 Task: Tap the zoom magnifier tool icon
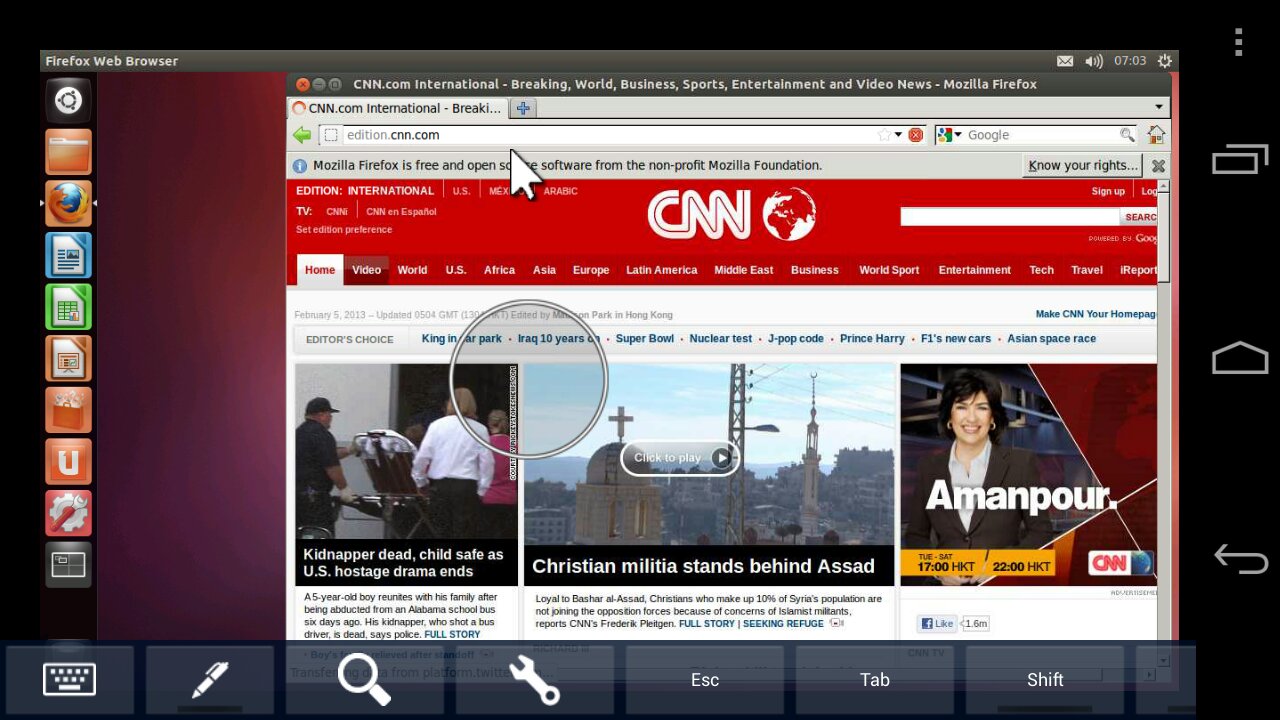pos(364,680)
